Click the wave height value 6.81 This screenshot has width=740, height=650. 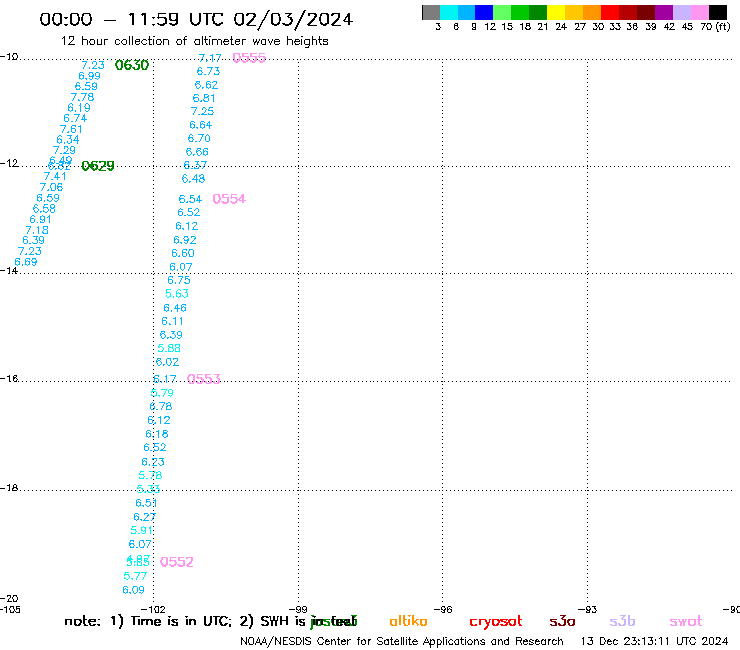click(x=204, y=98)
